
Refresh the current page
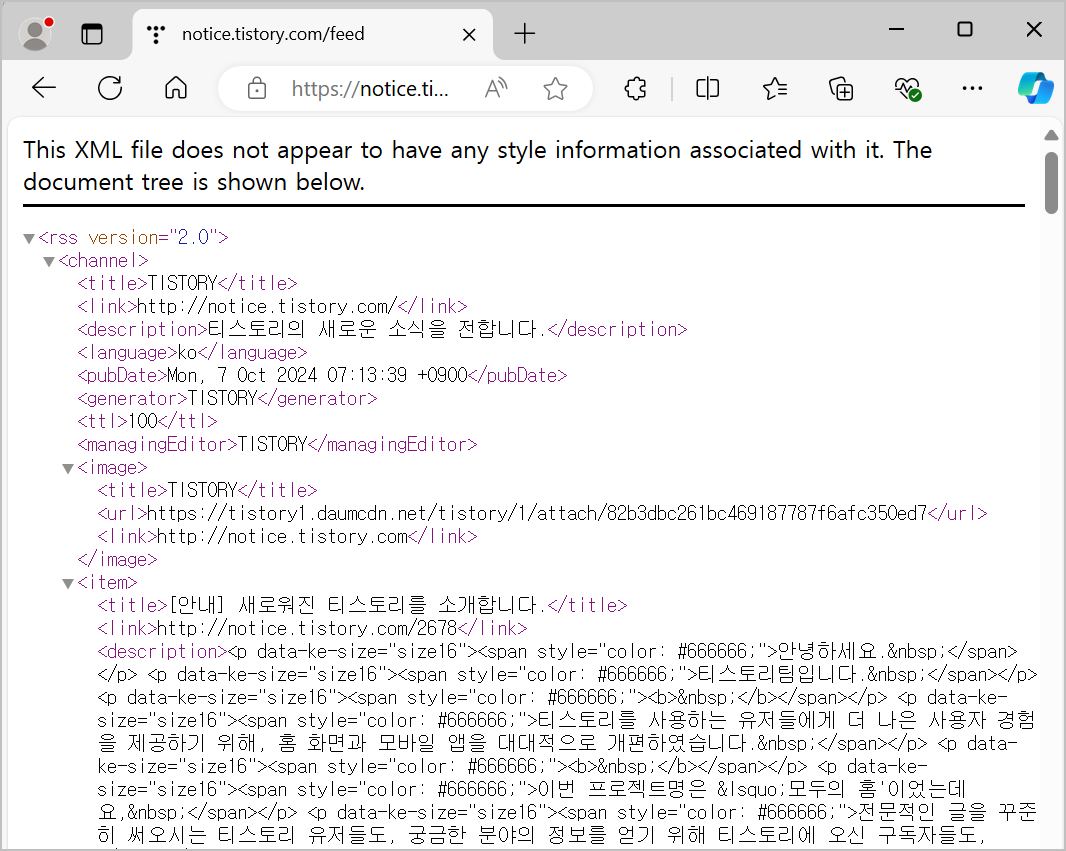pyautogui.click(x=110, y=88)
